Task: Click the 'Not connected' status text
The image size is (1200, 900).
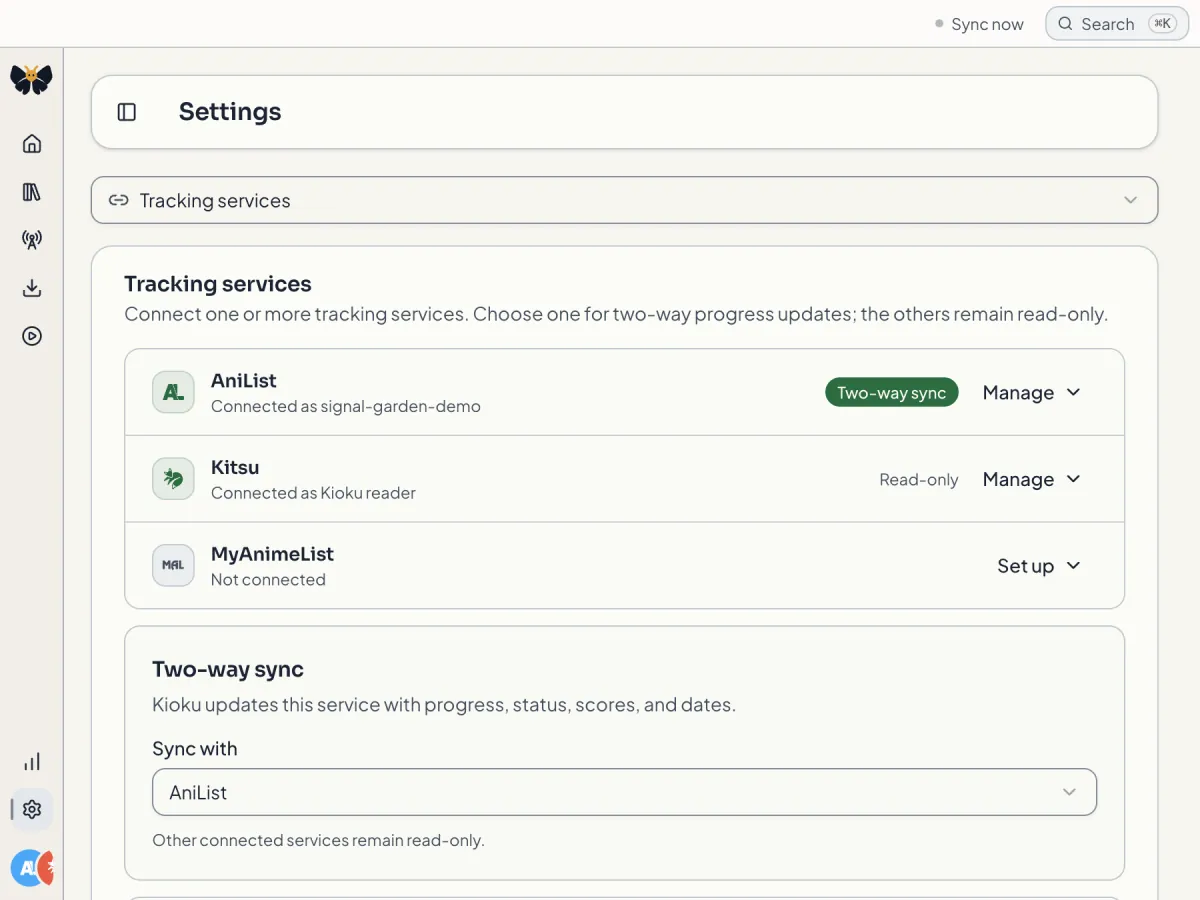Action: click(x=268, y=579)
